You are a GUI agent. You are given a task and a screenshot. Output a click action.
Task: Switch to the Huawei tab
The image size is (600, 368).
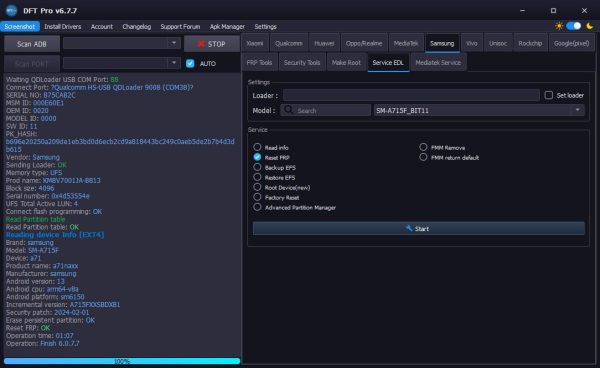pos(324,43)
